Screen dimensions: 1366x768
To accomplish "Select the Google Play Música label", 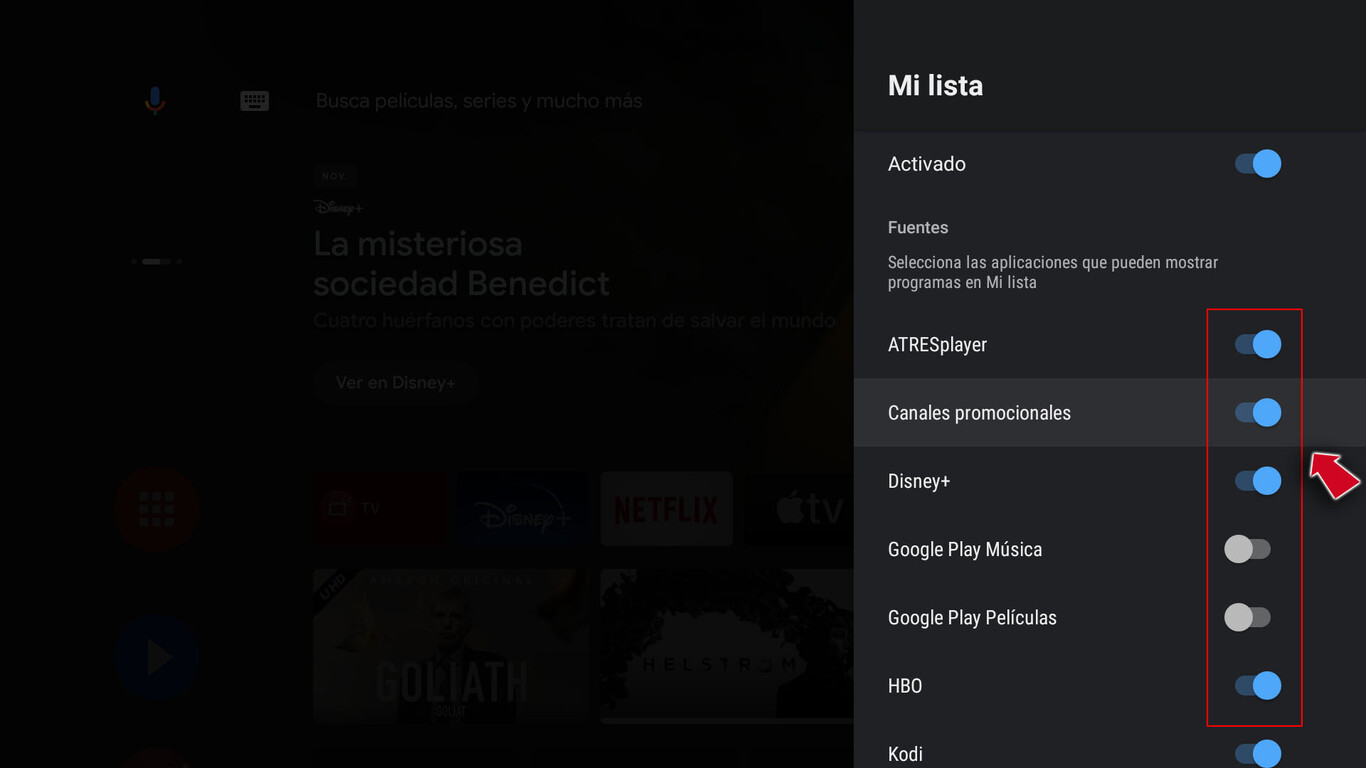I will tap(965, 549).
